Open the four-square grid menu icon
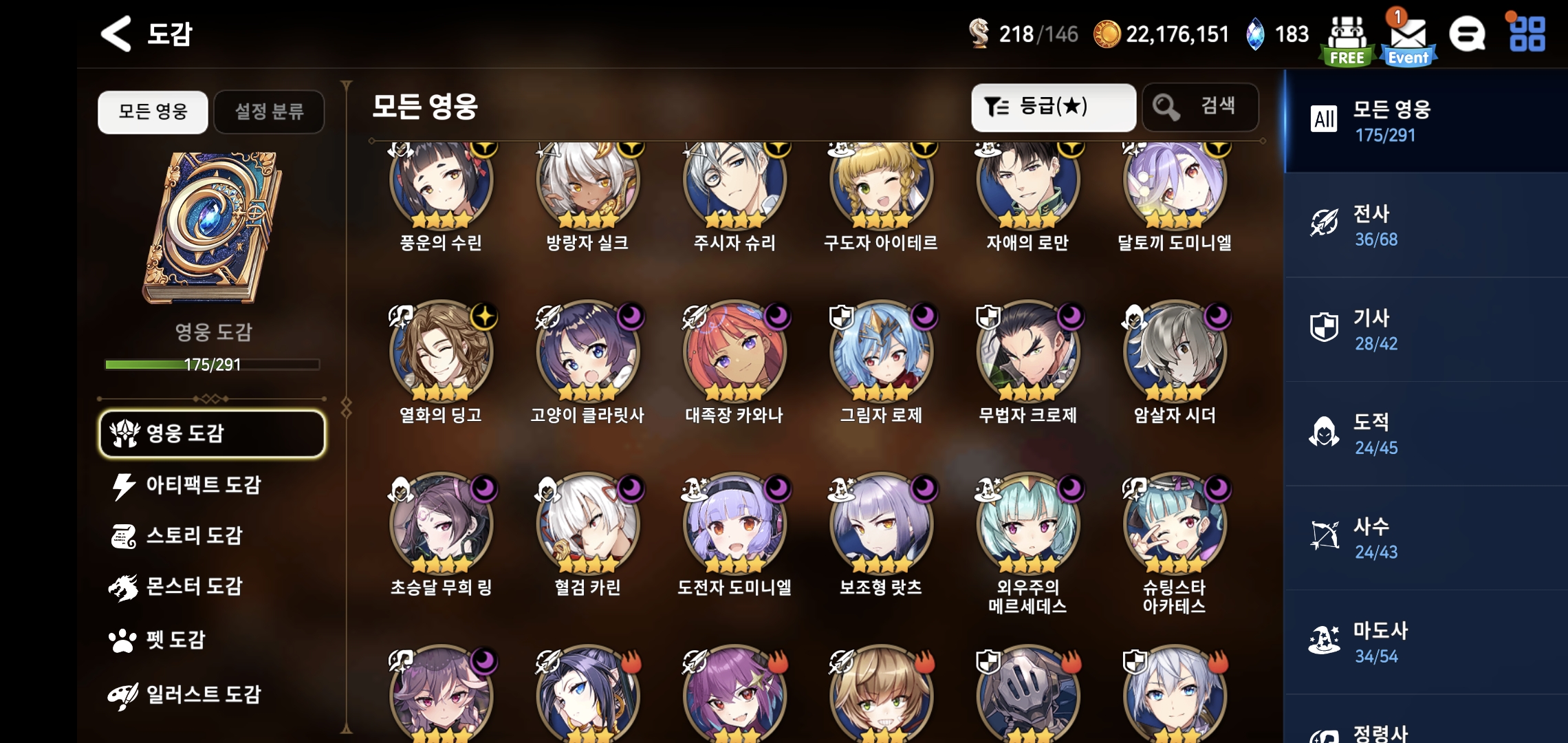 (1527, 34)
